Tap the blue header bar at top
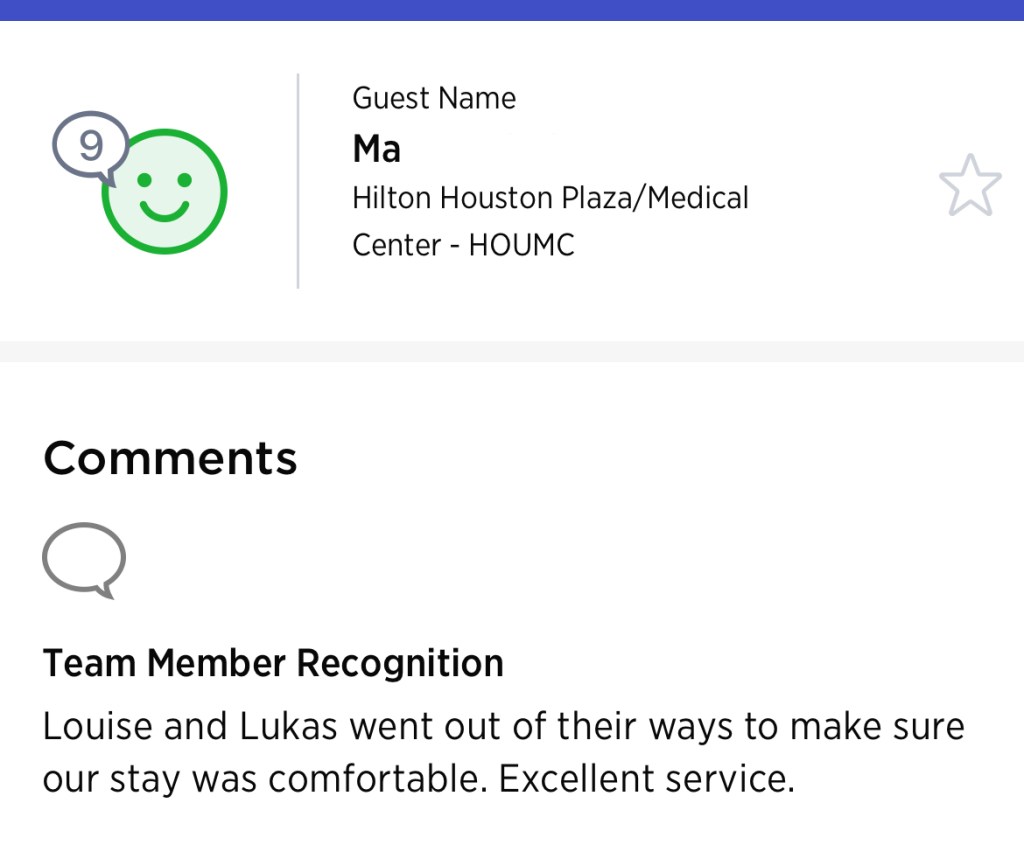This screenshot has height=852, width=1024. pos(512,10)
